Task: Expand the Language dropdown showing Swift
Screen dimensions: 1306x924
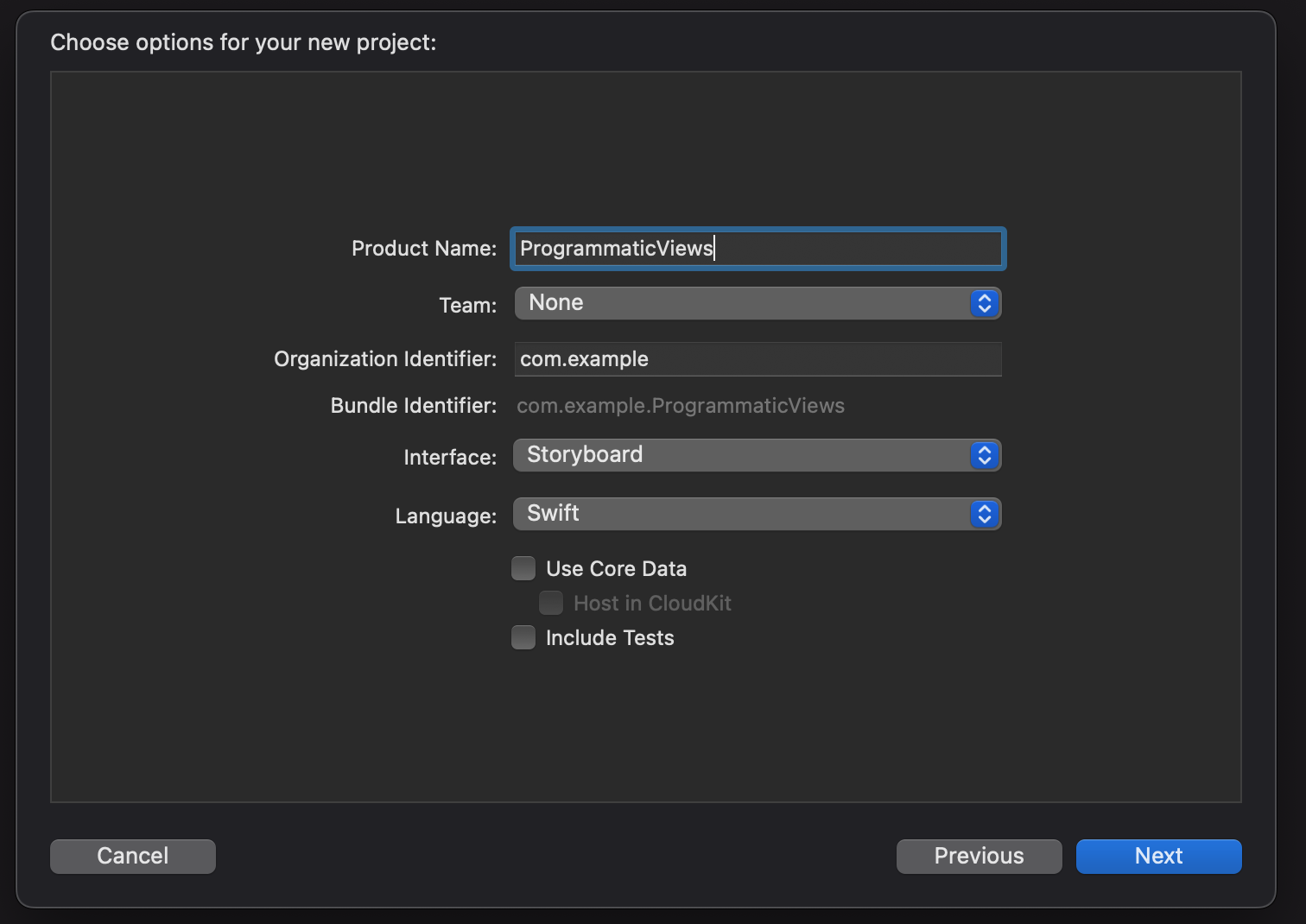Action: pyautogui.click(x=743, y=514)
